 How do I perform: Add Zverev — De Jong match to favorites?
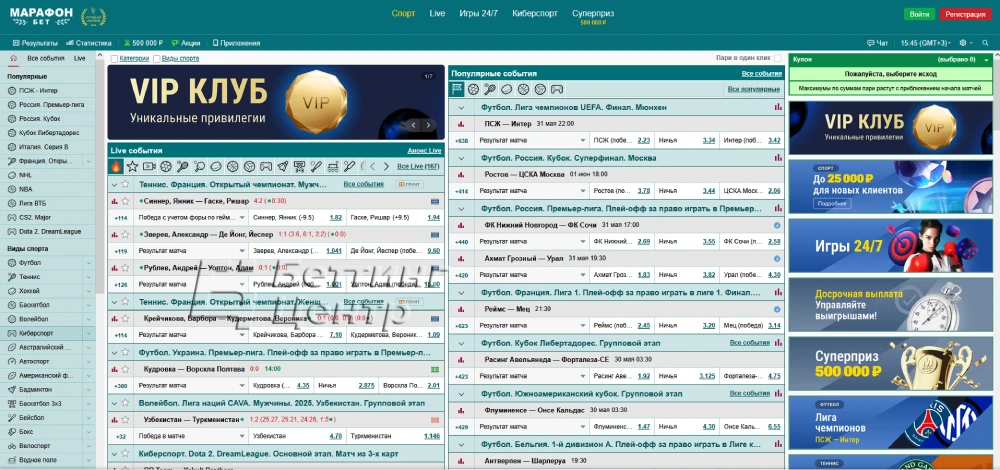pos(125,234)
